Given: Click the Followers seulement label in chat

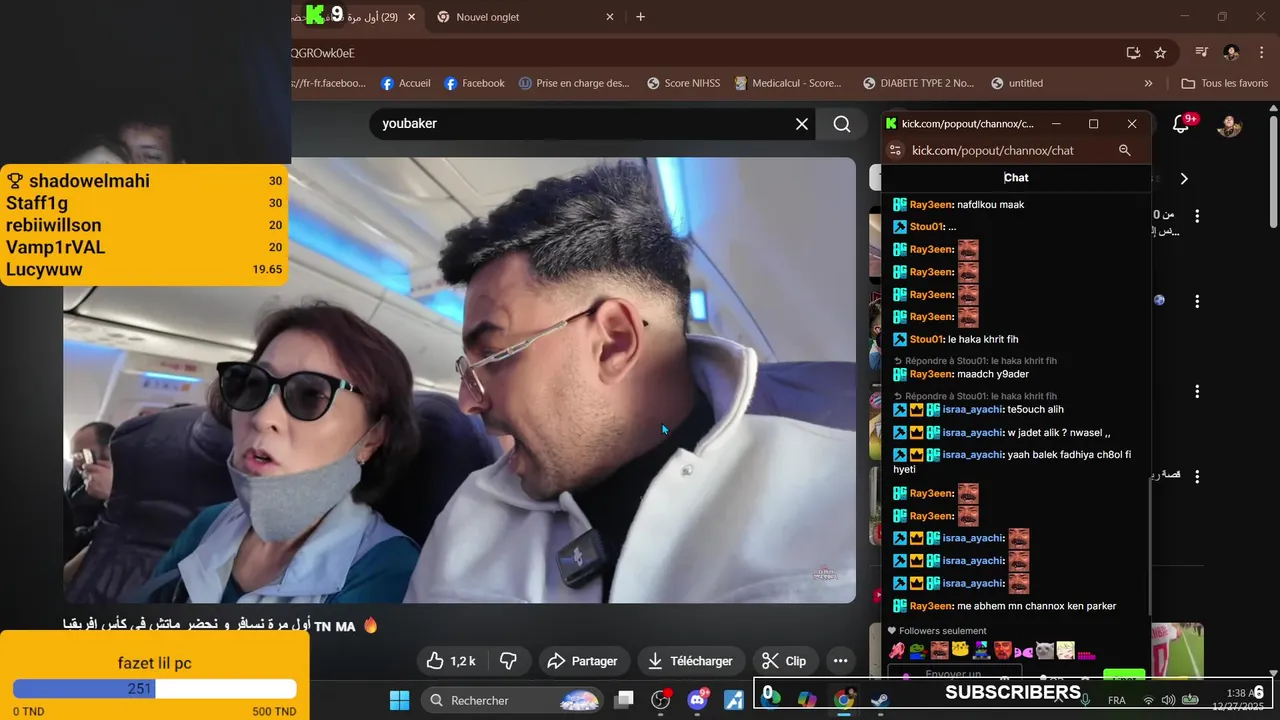Looking at the screenshot, I should tap(942, 631).
